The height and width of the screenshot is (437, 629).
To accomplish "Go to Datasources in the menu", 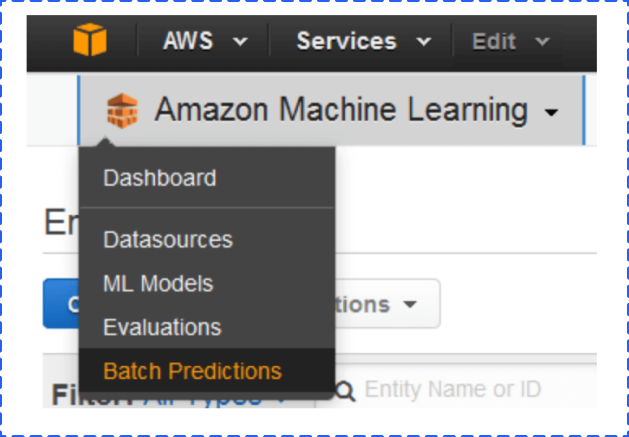I will (167, 240).
